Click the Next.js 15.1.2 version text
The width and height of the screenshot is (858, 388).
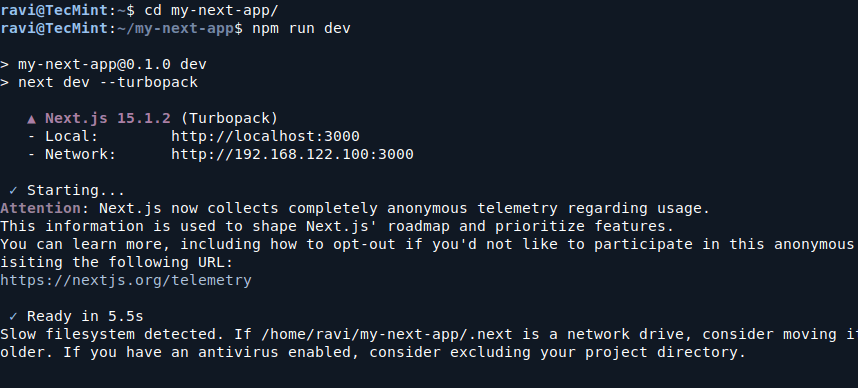(108, 118)
